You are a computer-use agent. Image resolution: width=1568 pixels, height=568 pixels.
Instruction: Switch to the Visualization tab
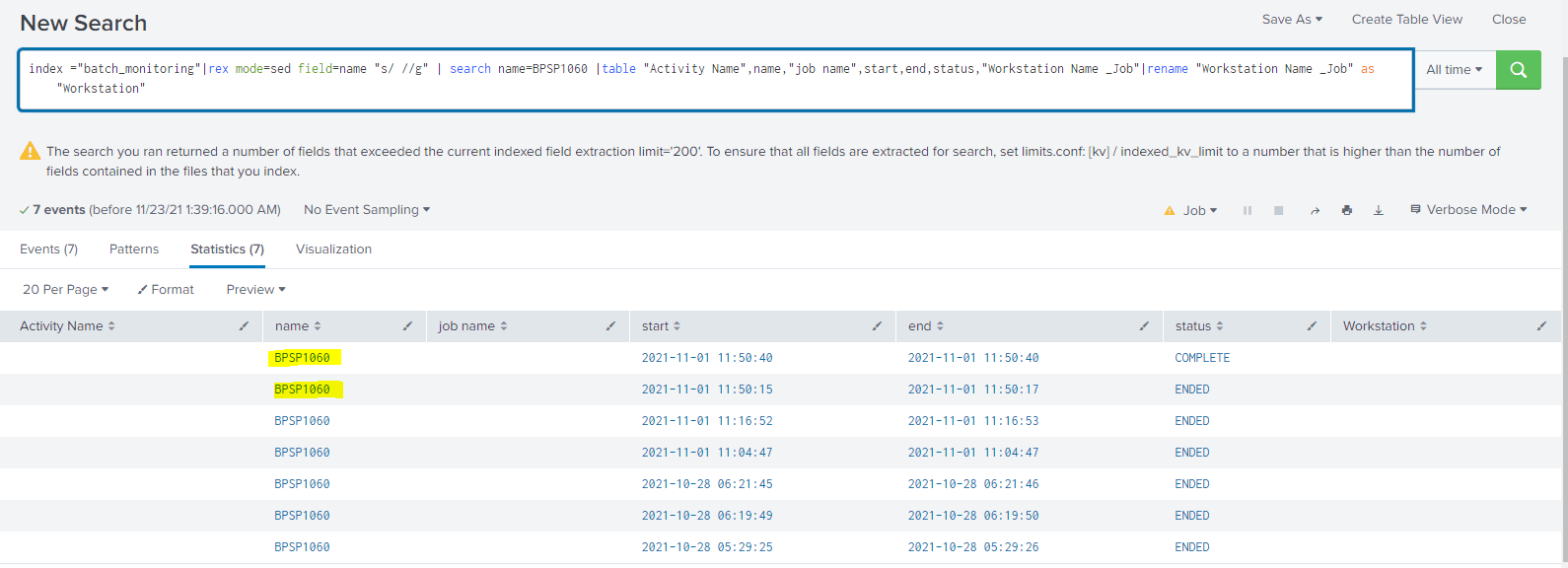click(333, 249)
